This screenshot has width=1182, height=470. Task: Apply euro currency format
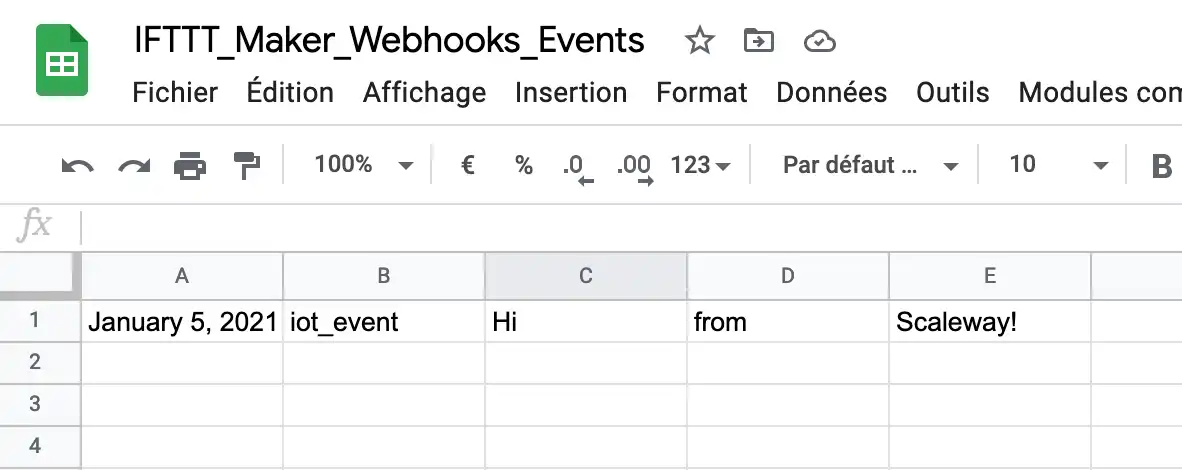click(467, 164)
